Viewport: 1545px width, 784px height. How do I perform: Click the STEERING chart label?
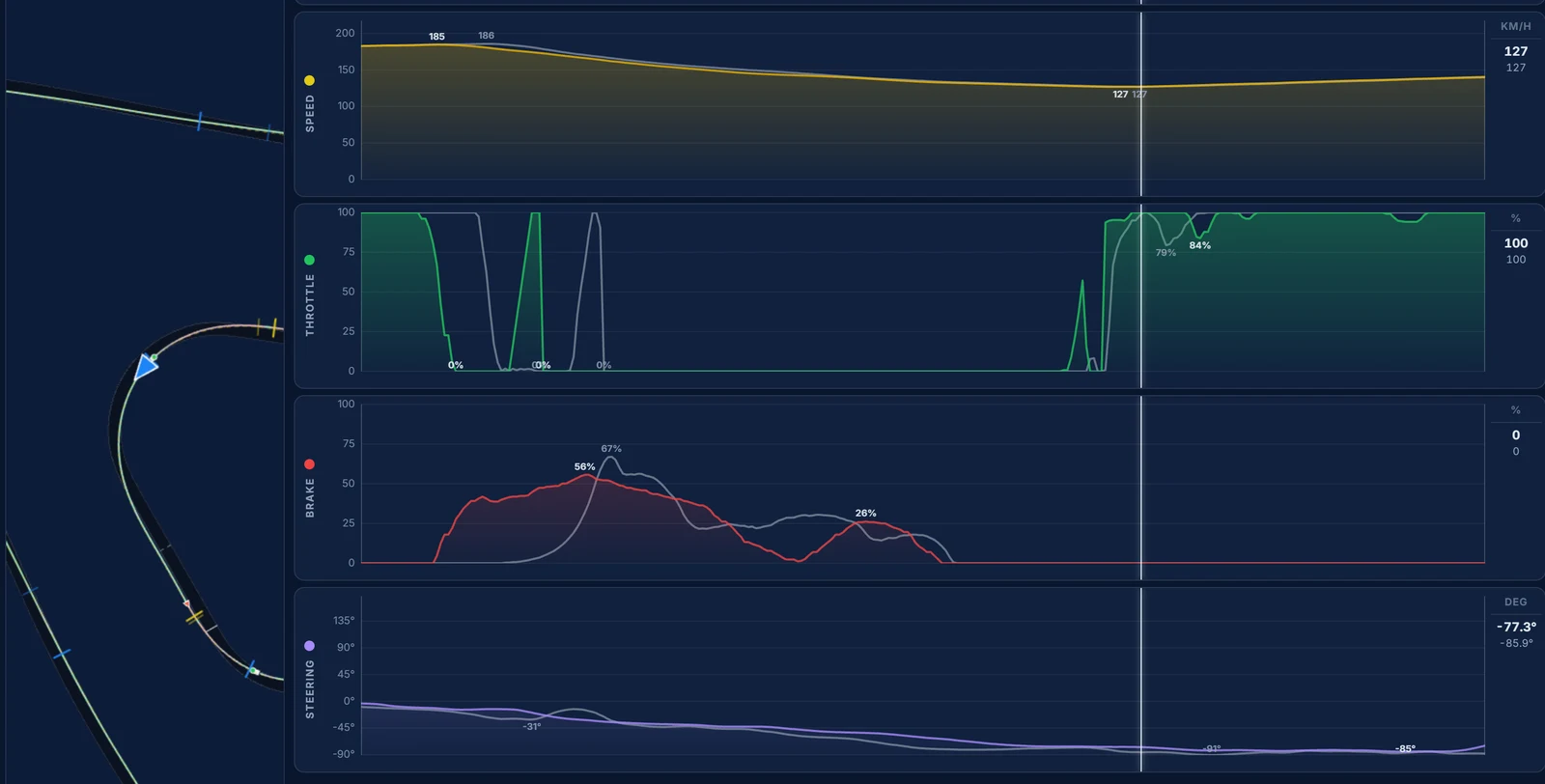[310, 689]
